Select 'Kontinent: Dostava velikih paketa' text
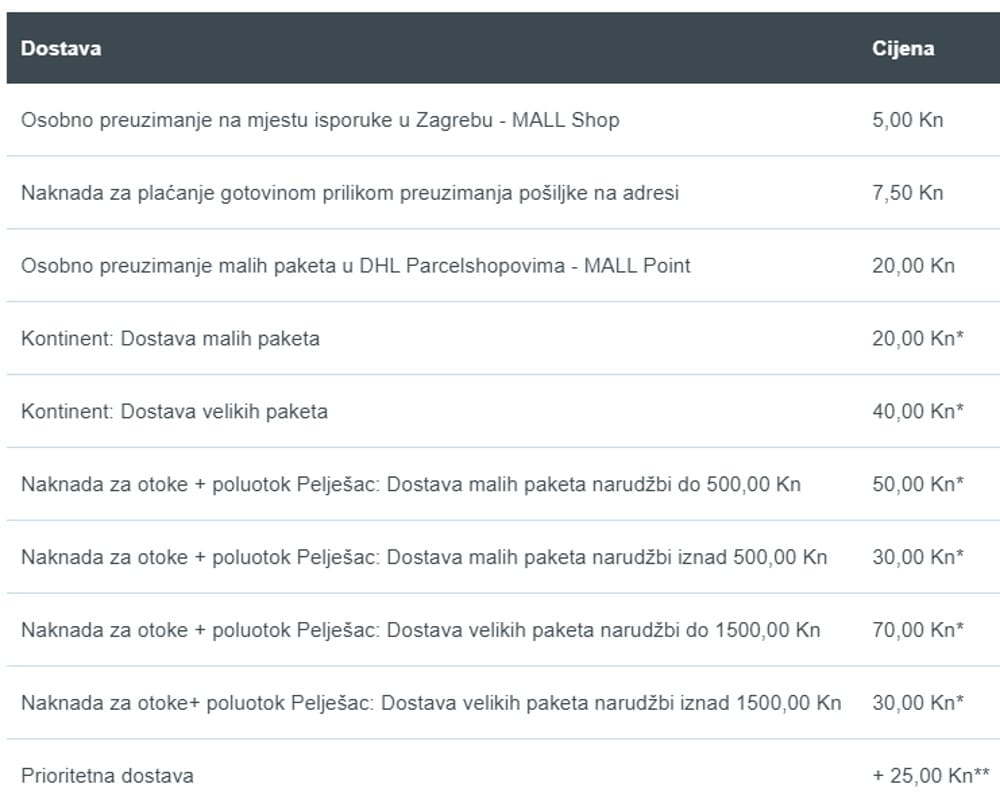1000x811 pixels. coord(174,411)
